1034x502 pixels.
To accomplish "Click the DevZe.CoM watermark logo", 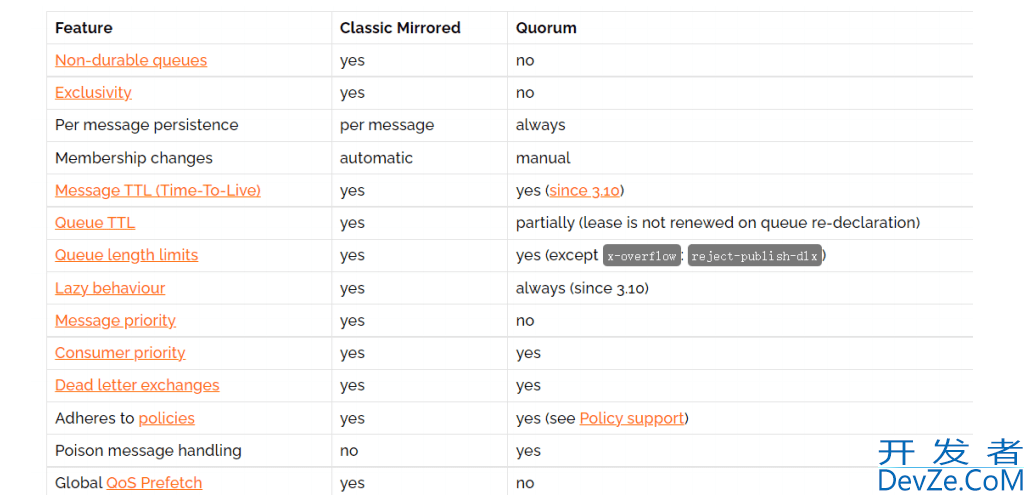I will [x=950, y=467].
